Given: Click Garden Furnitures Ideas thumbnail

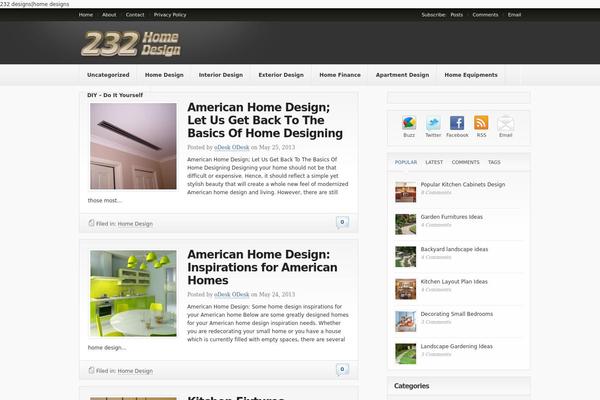Looking at the screenshot, I should 406,224.
